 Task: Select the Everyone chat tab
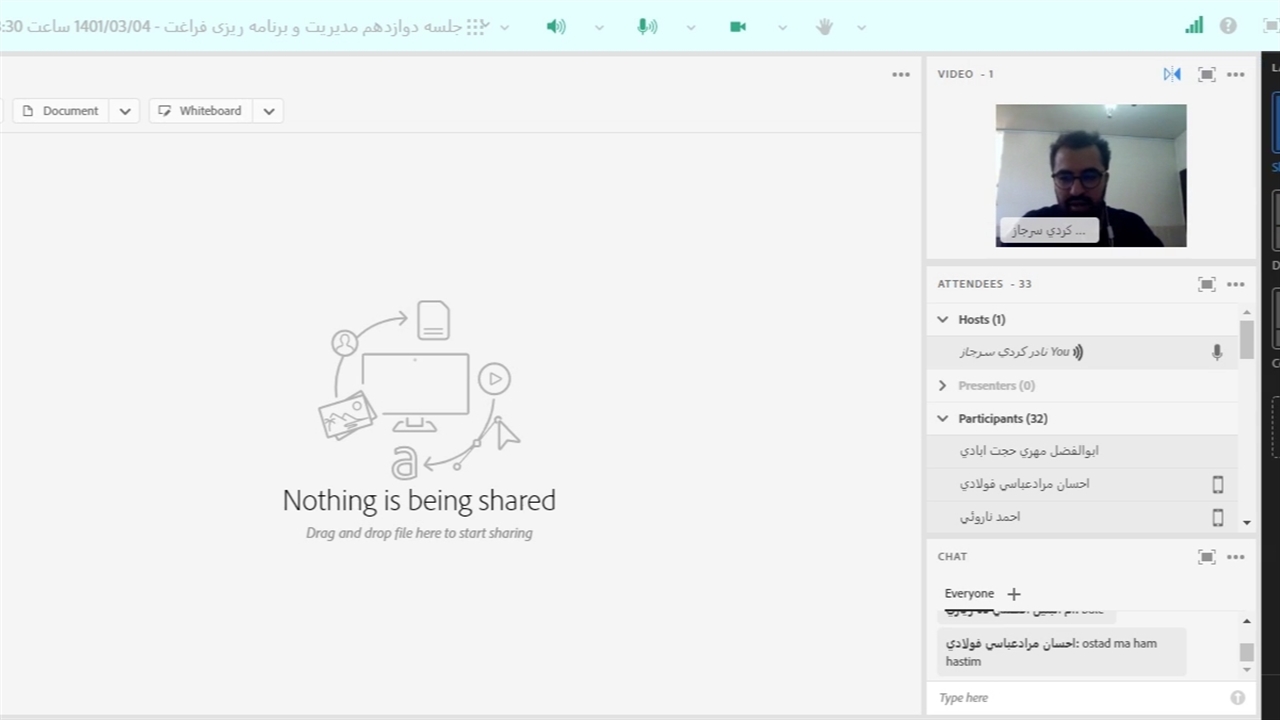(969, 594)
